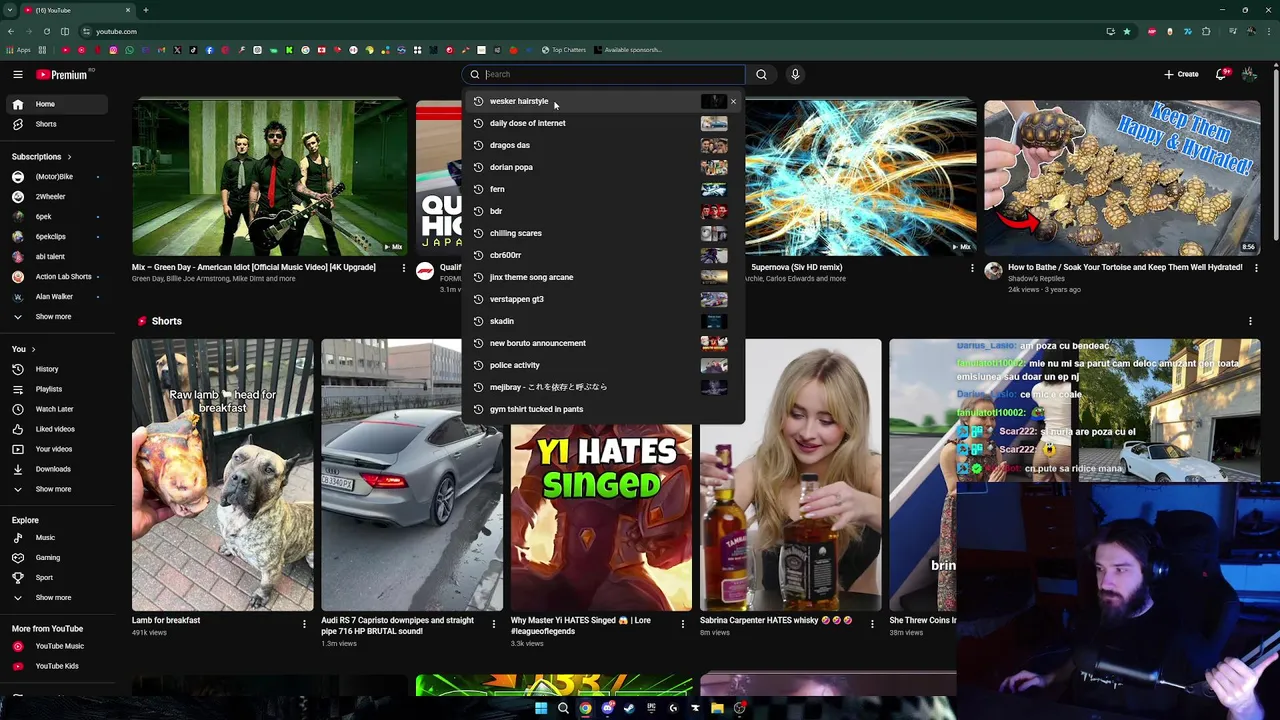
Task: Open options for Audi RS 7 short
Action: pos(493,624)
